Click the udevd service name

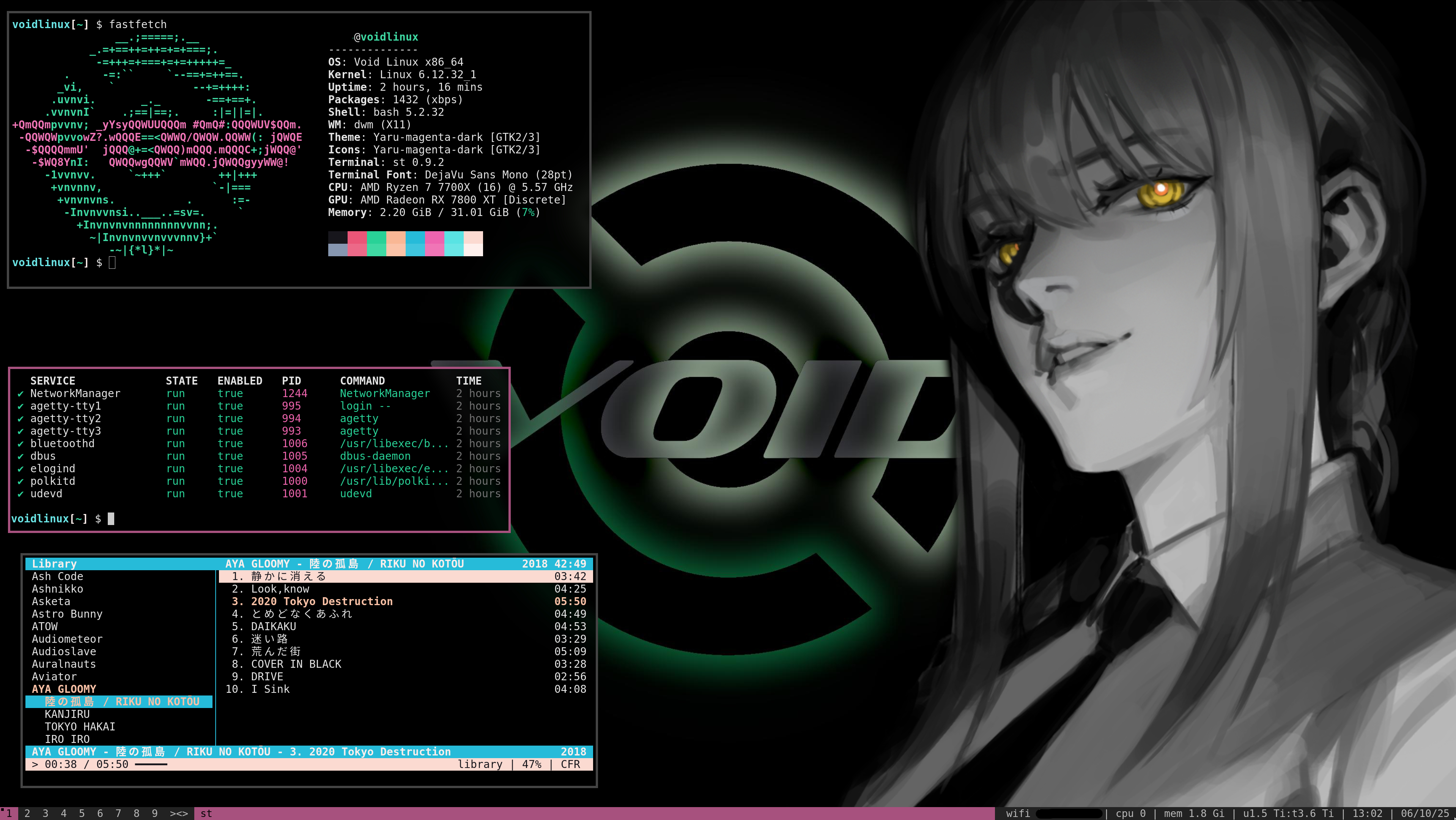click(x=46, y=494)
